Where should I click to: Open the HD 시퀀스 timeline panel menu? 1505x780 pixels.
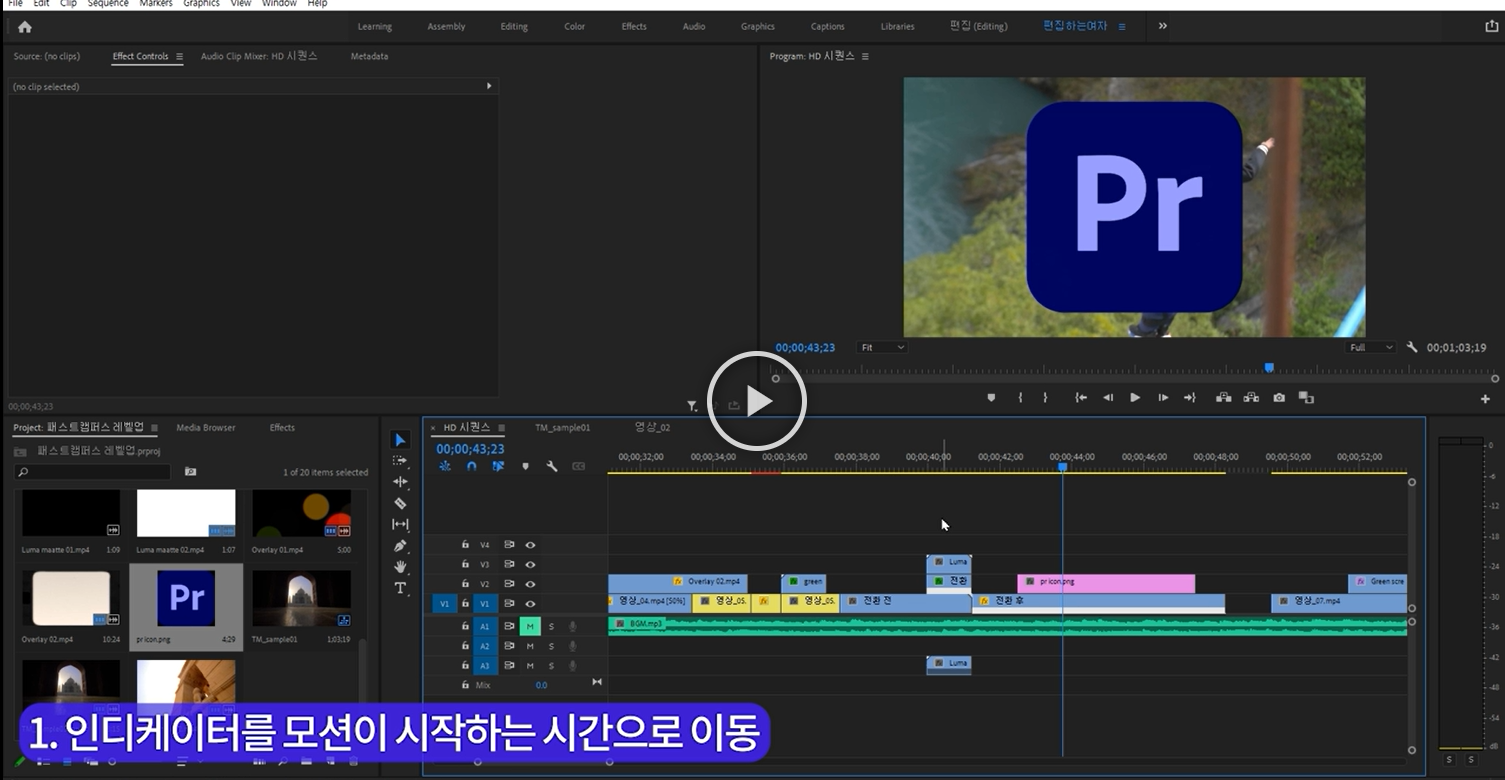pos(501,428)
